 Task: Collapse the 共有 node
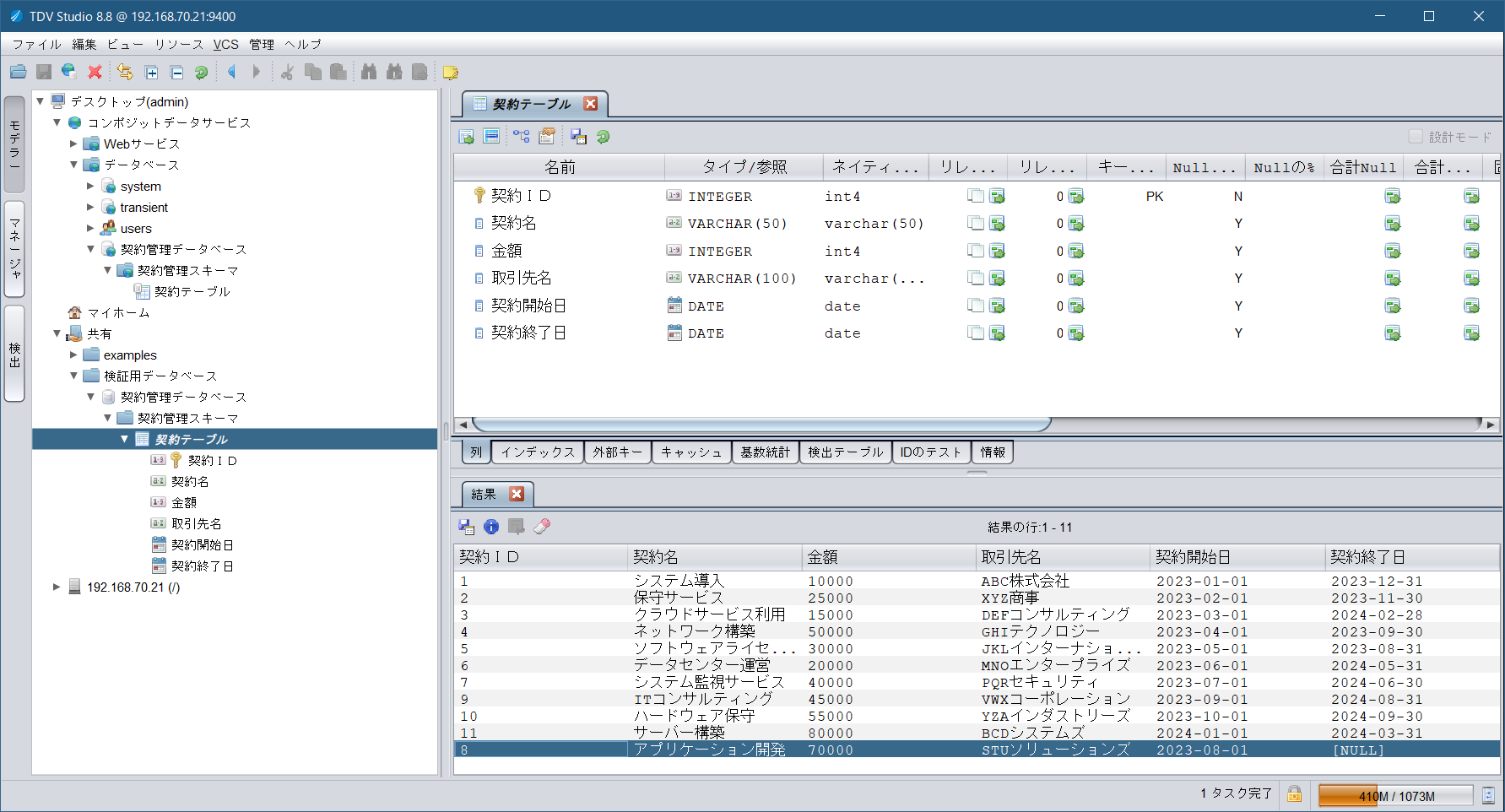point(57,333)
